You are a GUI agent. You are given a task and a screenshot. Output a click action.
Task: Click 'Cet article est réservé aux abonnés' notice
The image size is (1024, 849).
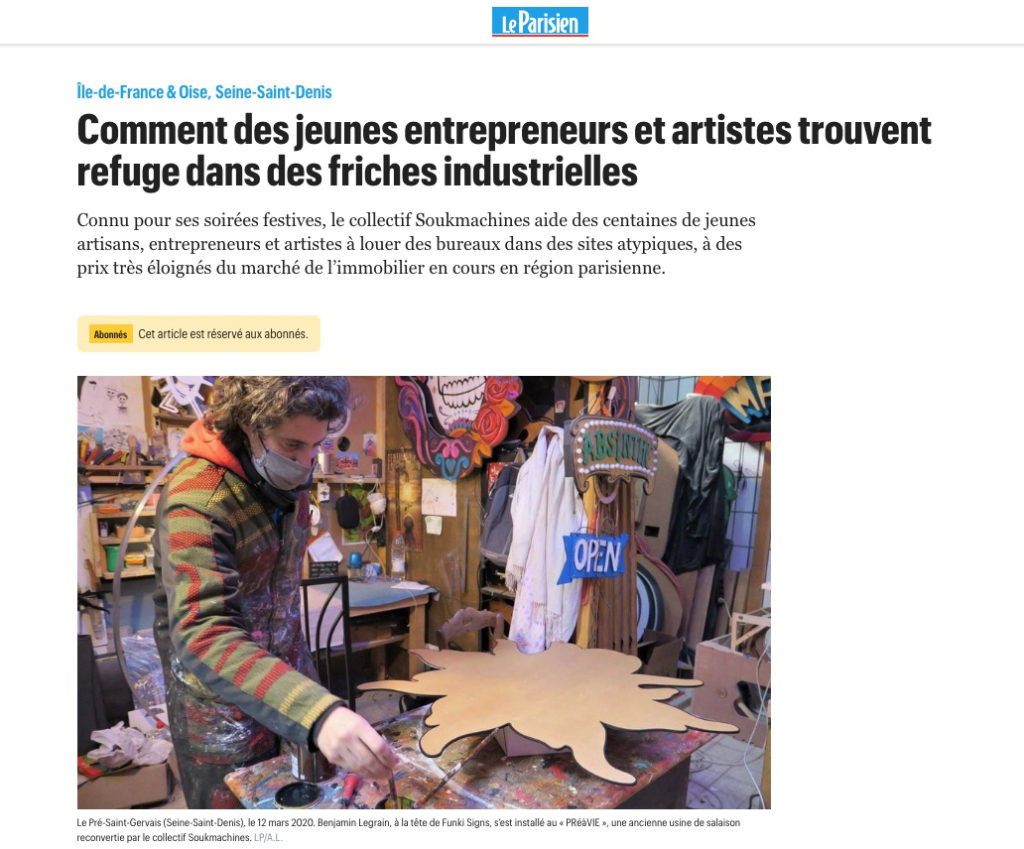click(x=223, y=334)
